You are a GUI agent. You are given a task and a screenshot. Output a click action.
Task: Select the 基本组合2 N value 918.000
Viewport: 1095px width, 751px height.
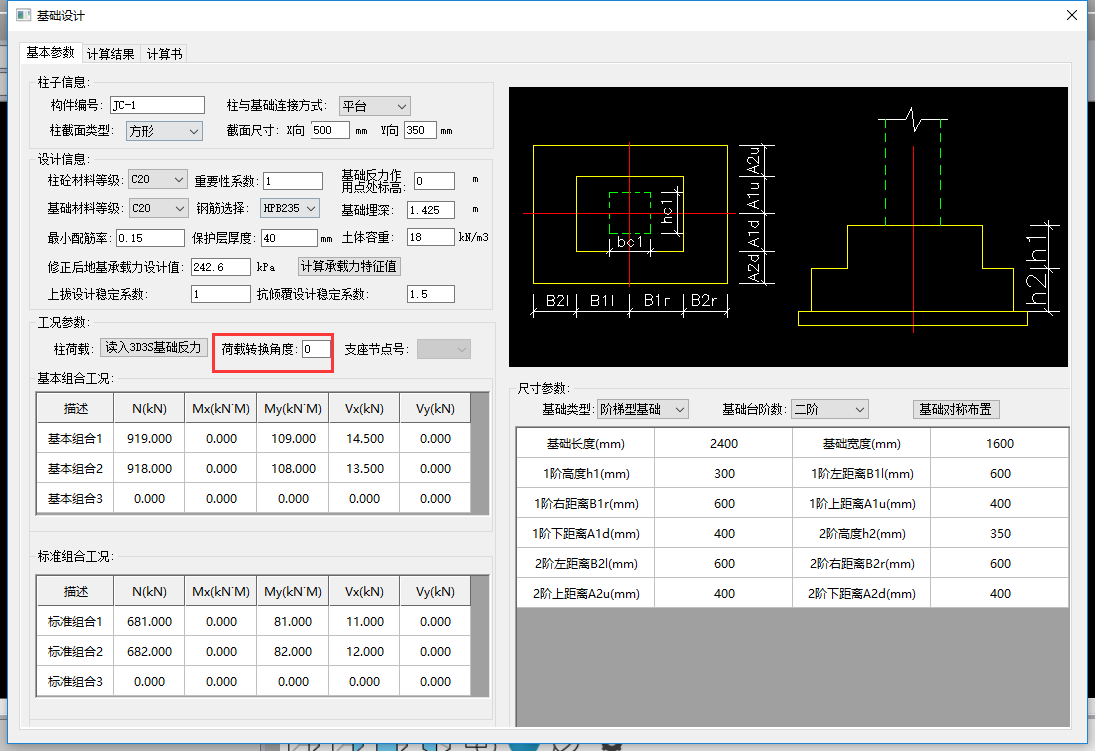point(149,469)
